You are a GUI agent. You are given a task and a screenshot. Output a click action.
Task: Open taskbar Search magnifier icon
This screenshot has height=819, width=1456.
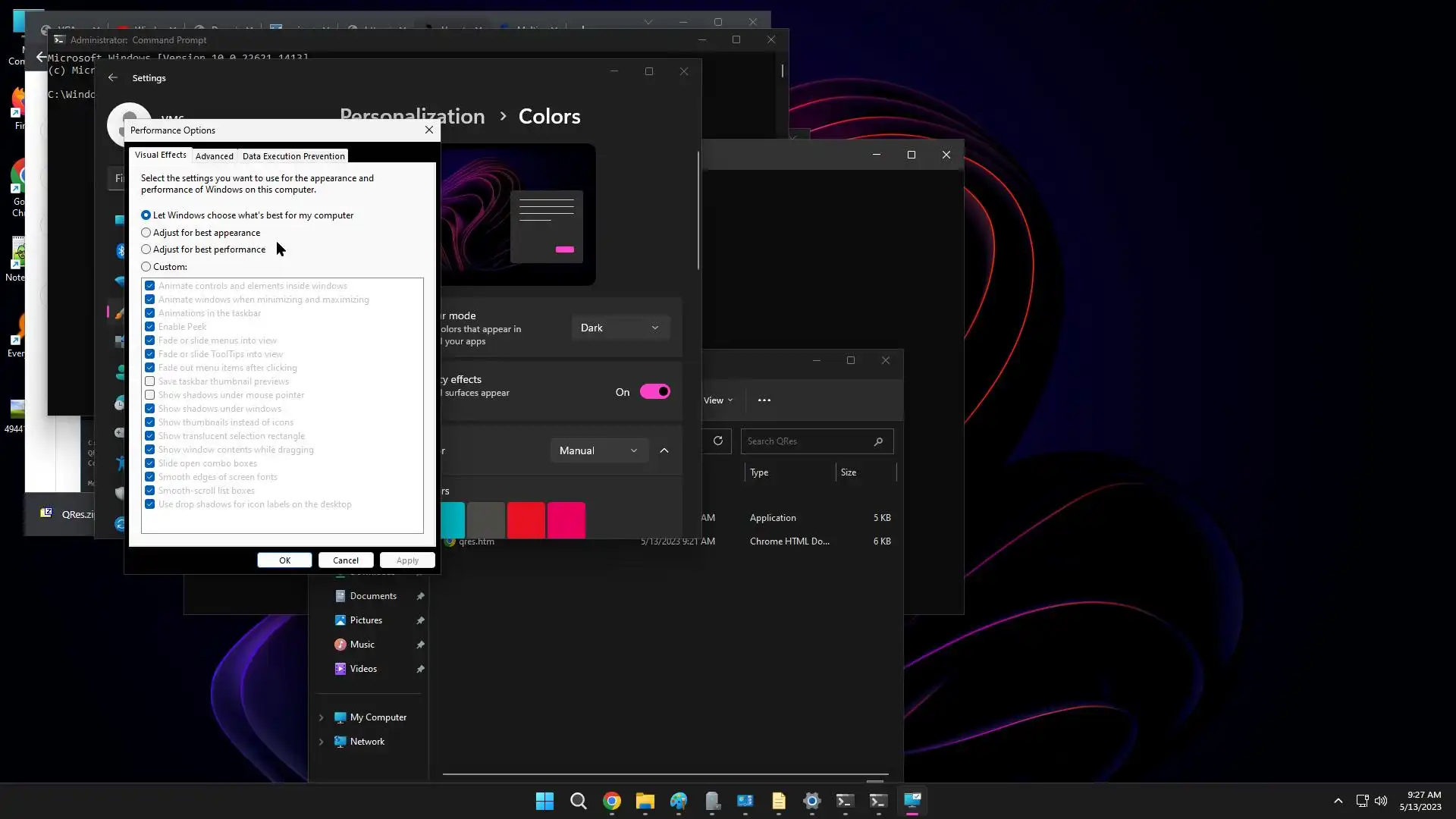(x=578, y=801)
